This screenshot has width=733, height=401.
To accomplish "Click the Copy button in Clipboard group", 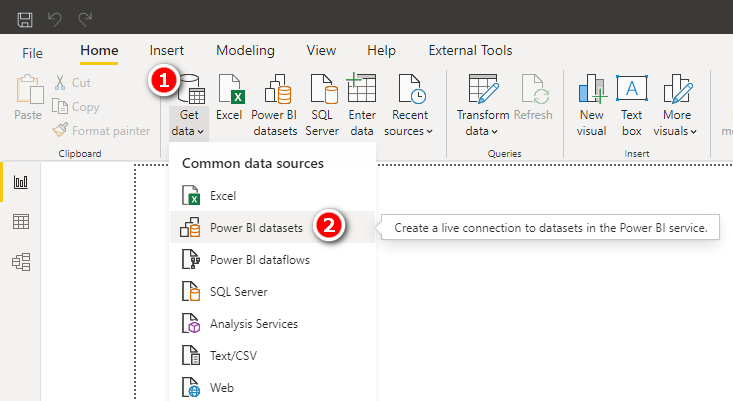I will [x=76, y=107].
